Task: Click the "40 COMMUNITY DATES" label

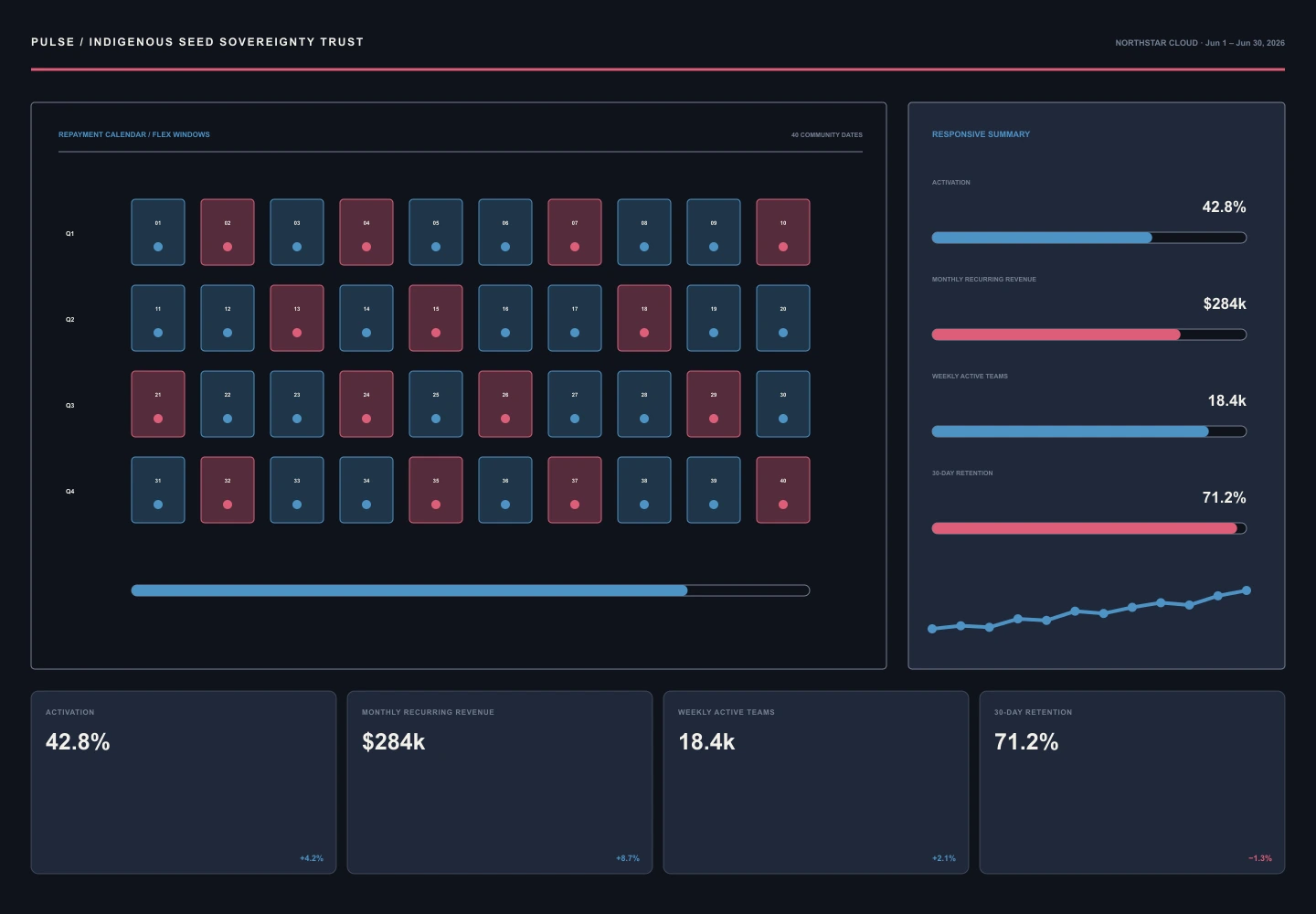Action: pyautogui.click(x=827, y=135)
